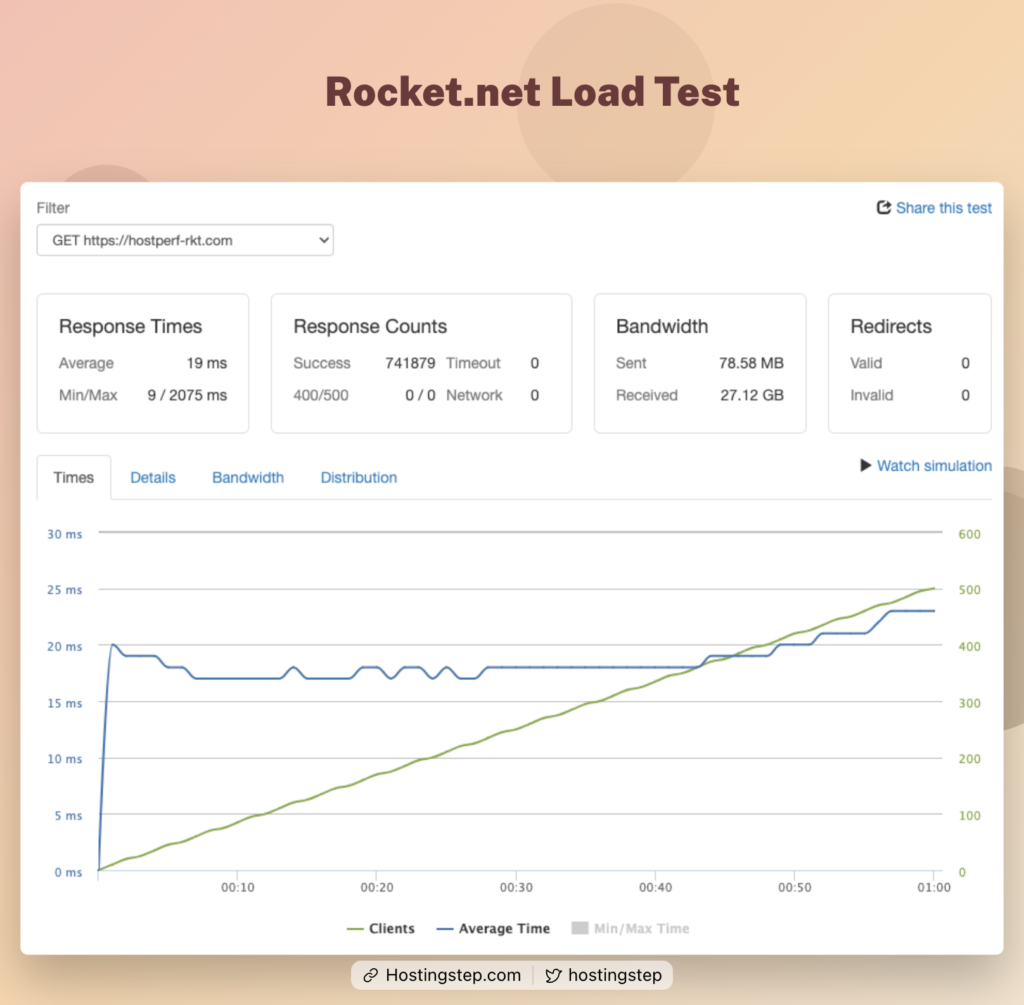The image size is (1024, 1005).
Task: Click the Timeout label
Action: 473,363
